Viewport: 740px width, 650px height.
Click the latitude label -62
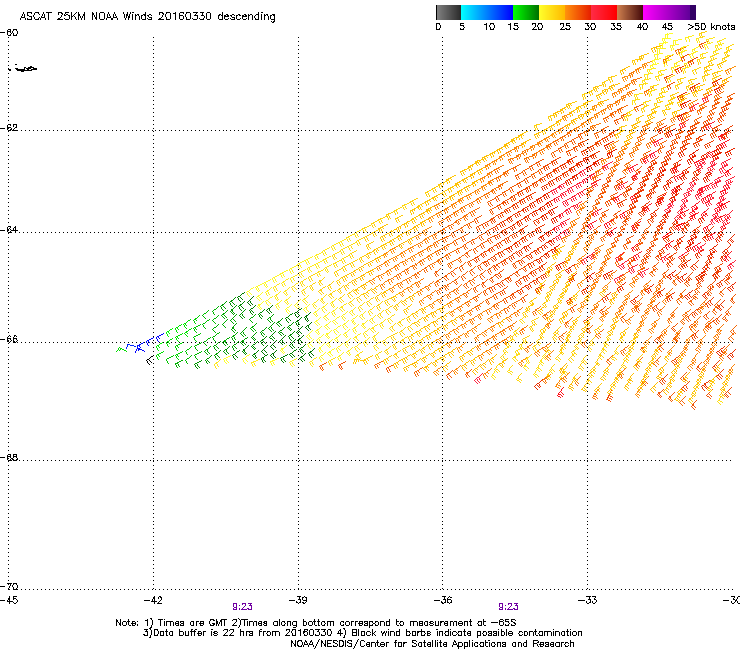pos(9,128)
